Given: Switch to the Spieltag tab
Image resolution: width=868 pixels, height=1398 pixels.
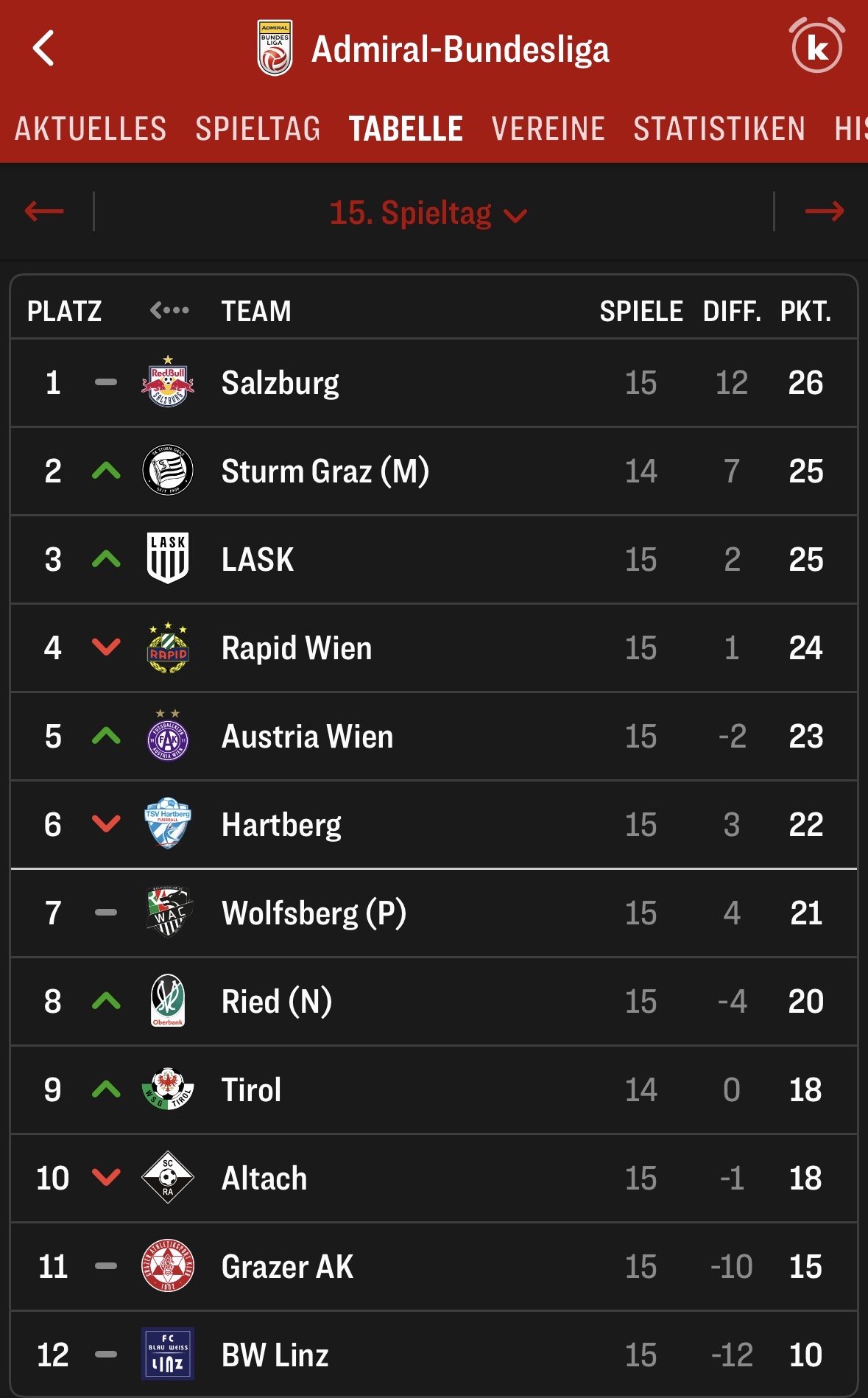Looking at the screenshot, I should (x=258, y=129).
